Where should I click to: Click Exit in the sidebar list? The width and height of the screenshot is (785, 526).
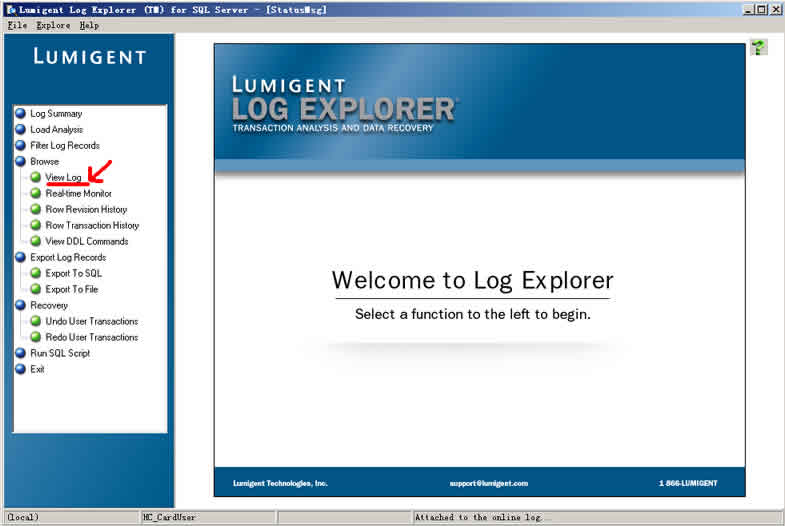point(37,369)
